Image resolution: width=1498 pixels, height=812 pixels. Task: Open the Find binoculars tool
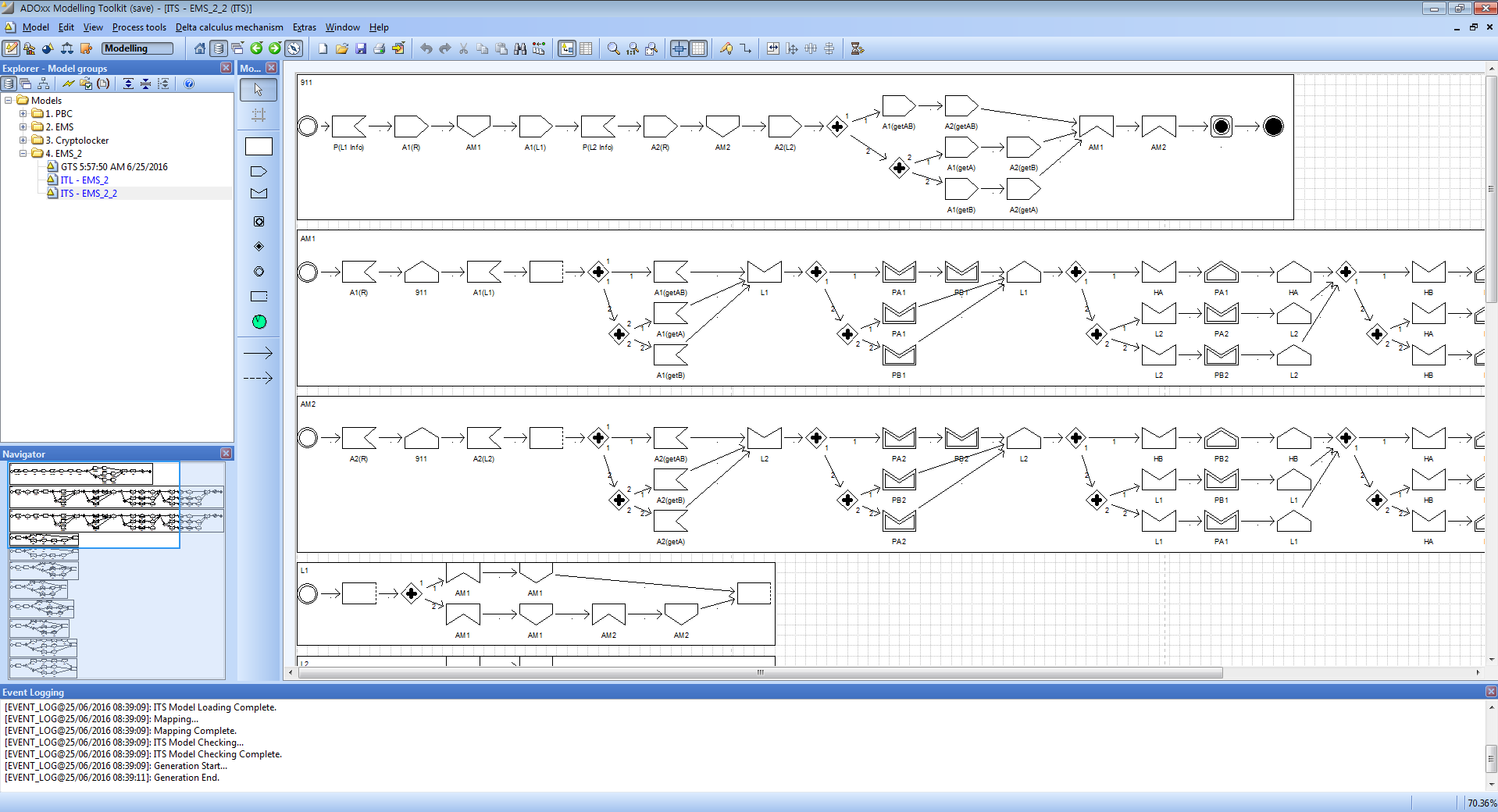coord(520,48)
